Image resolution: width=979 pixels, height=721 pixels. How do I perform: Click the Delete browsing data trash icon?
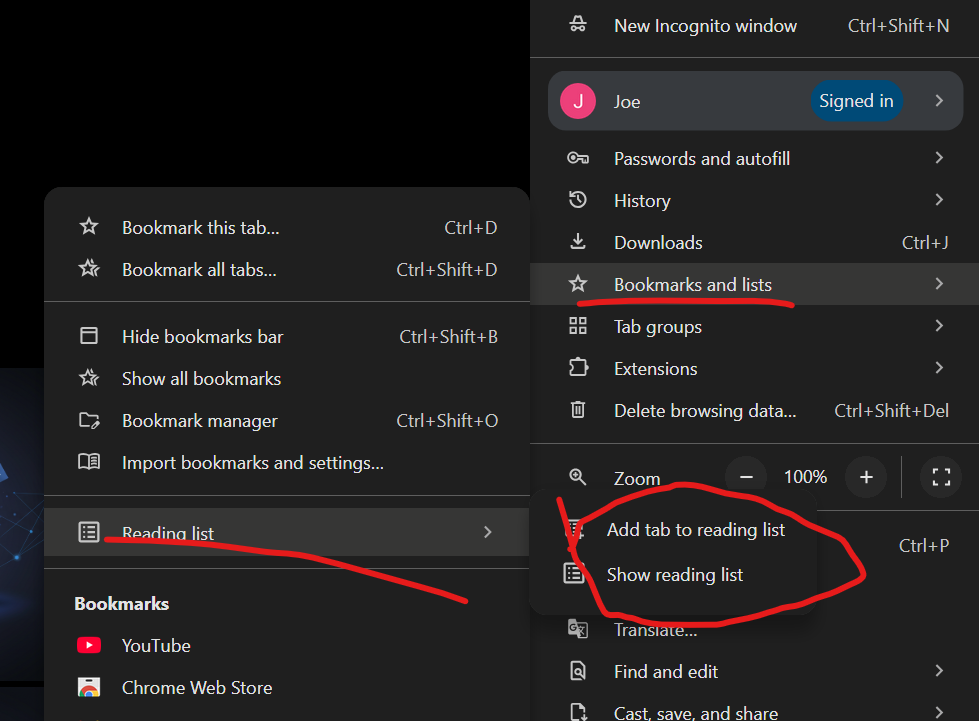pos(578,411)
